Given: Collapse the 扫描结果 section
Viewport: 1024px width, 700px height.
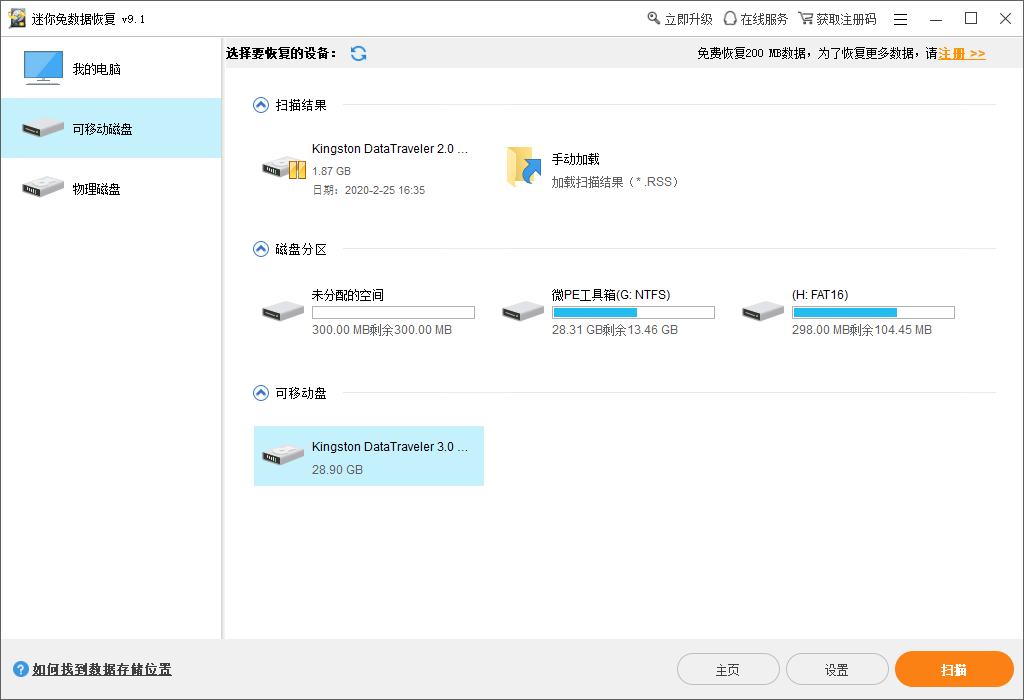Looking at the screenshot, I should pyautogui.click(x=261, y=105).
